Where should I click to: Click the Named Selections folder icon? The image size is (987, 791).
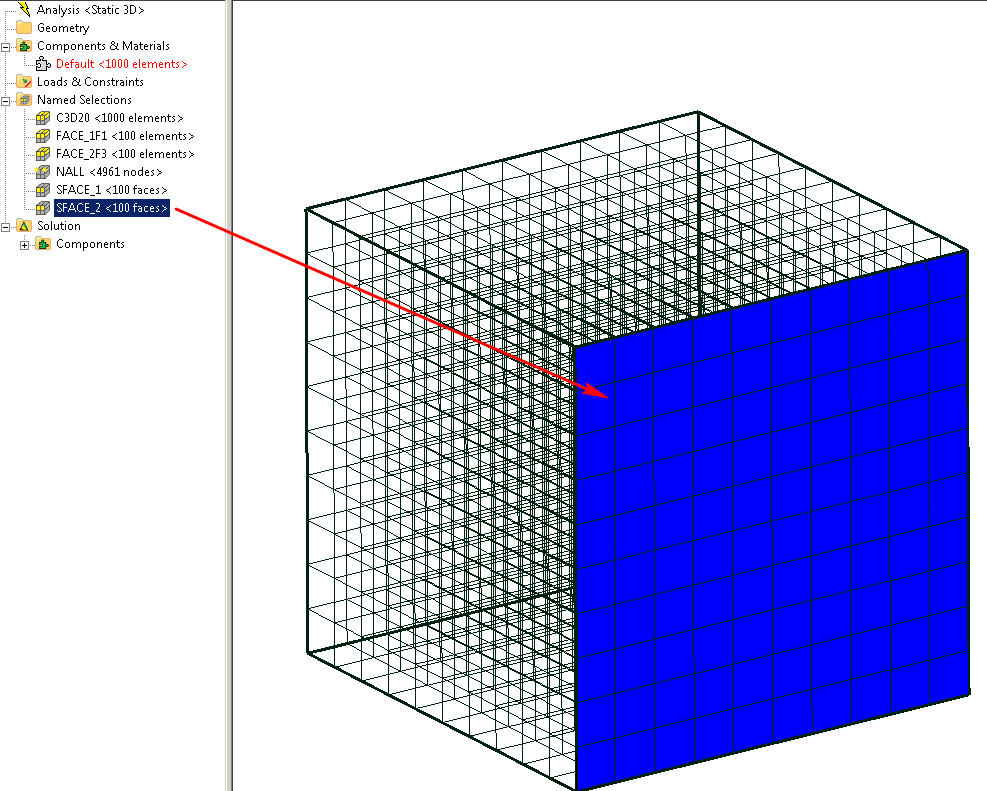point(24,99)
